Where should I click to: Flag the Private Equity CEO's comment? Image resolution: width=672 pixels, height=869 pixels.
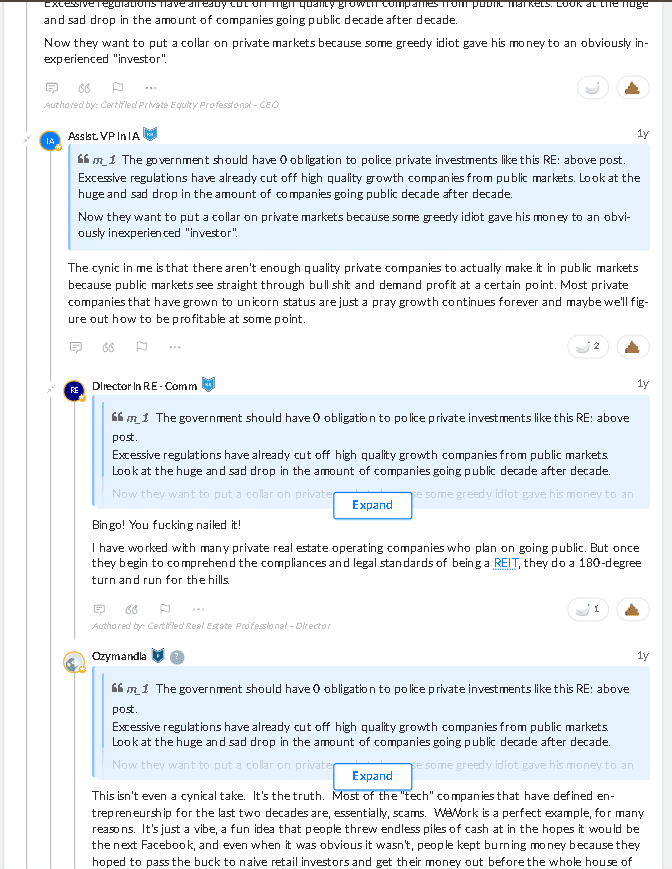117,88
